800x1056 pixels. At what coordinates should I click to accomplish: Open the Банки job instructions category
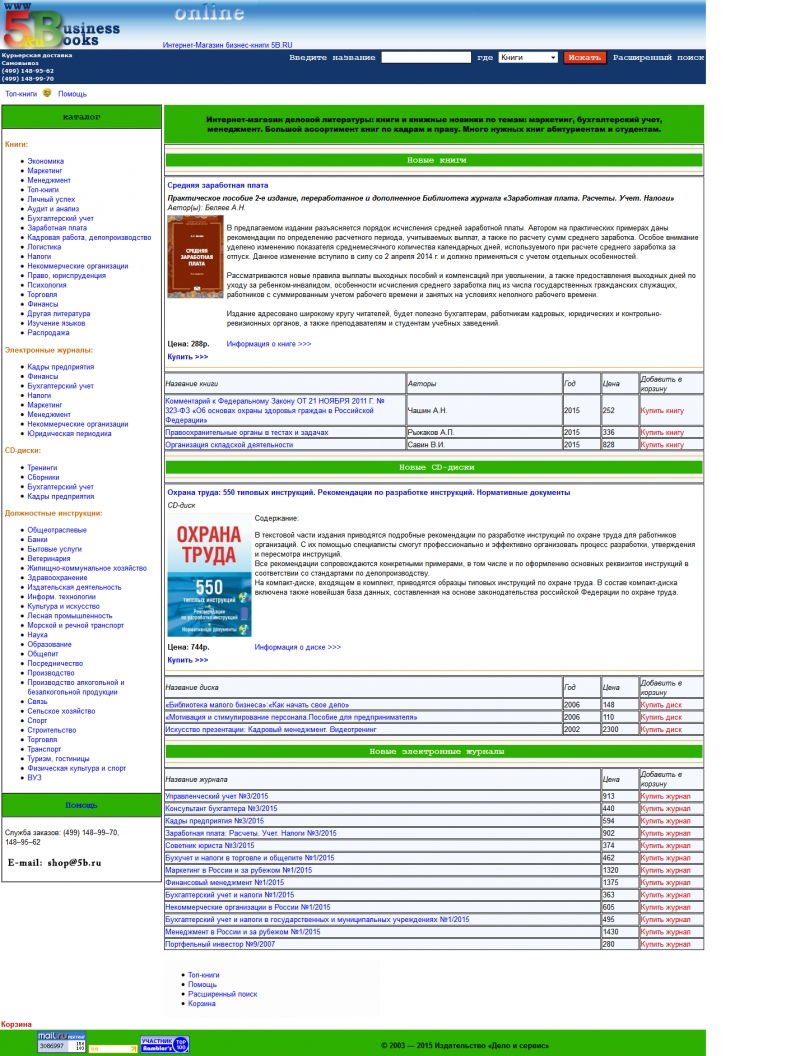click(38, 539)
